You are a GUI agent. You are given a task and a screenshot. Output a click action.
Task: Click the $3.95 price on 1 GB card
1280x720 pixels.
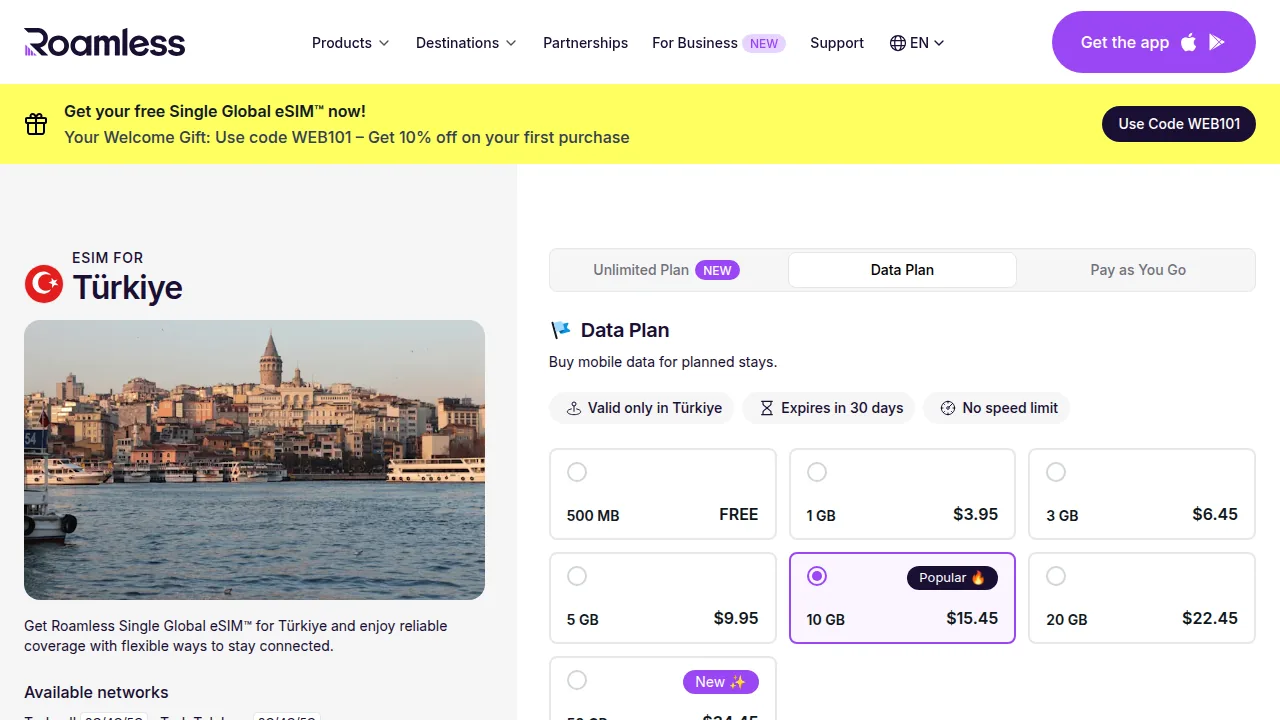point(976,514)
